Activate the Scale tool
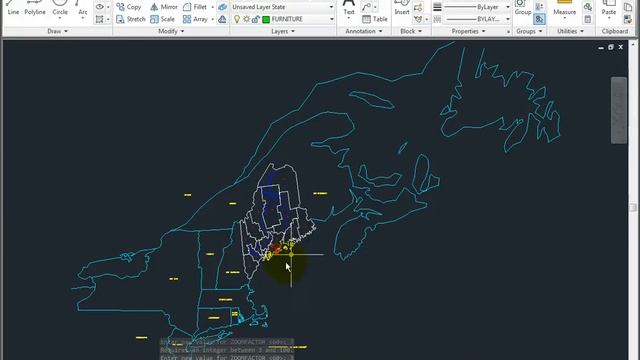The image size is (640, 360). [162, 19]
